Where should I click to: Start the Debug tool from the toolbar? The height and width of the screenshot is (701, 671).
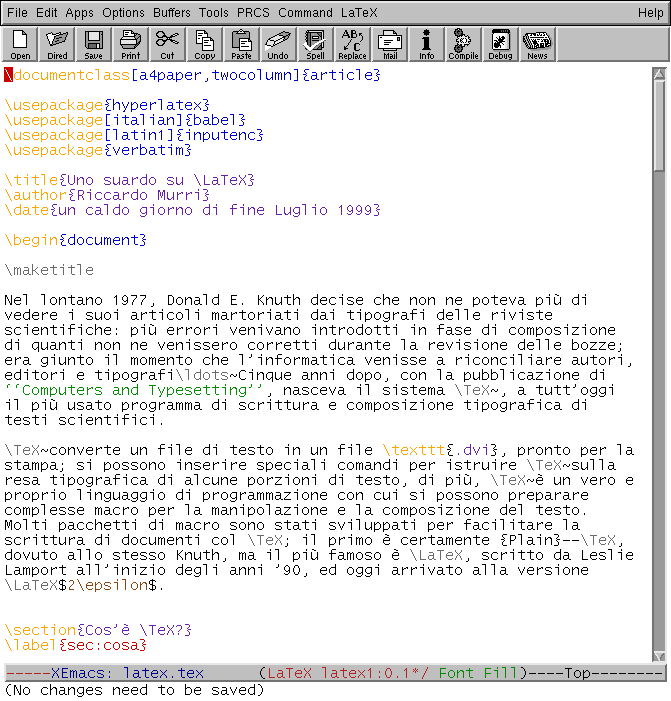[500, 43]
